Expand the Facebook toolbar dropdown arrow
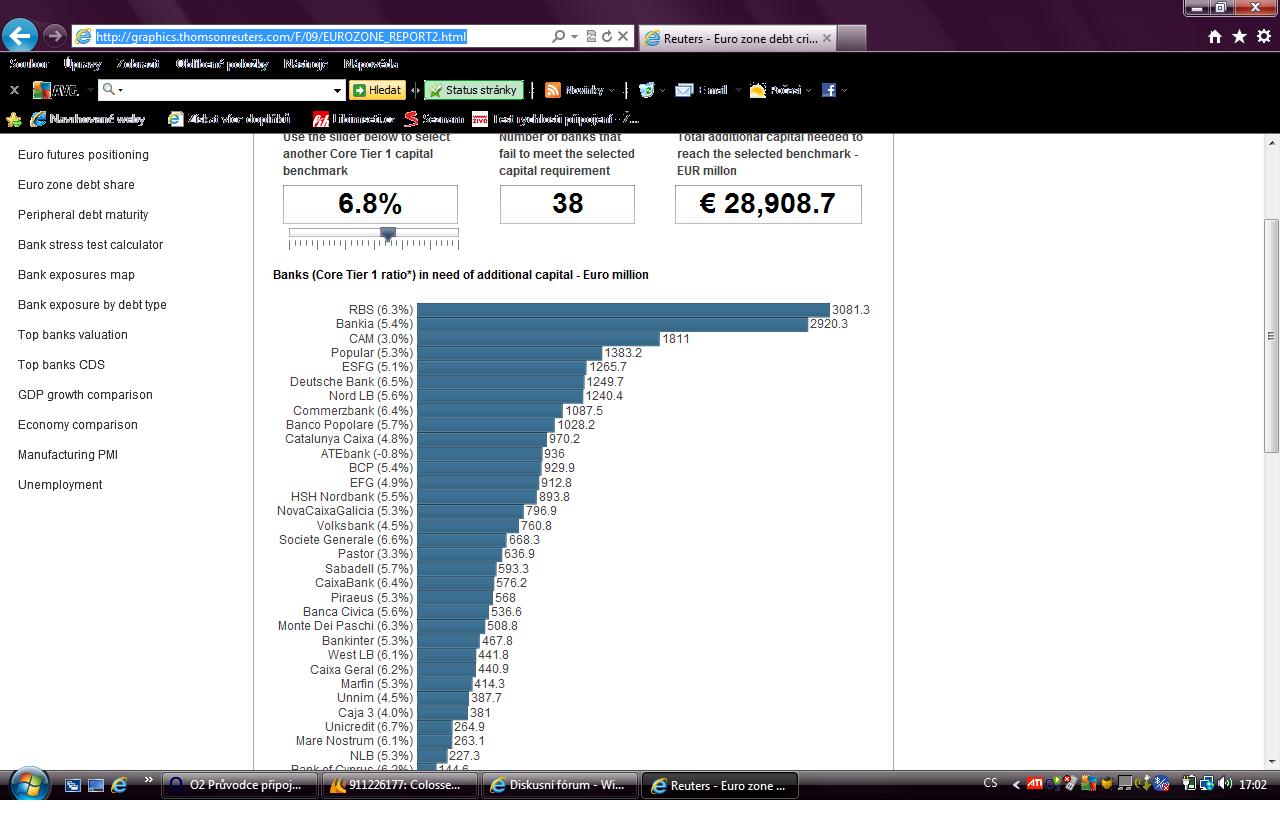Viewport: 1280px width, 826px height. 844,90
